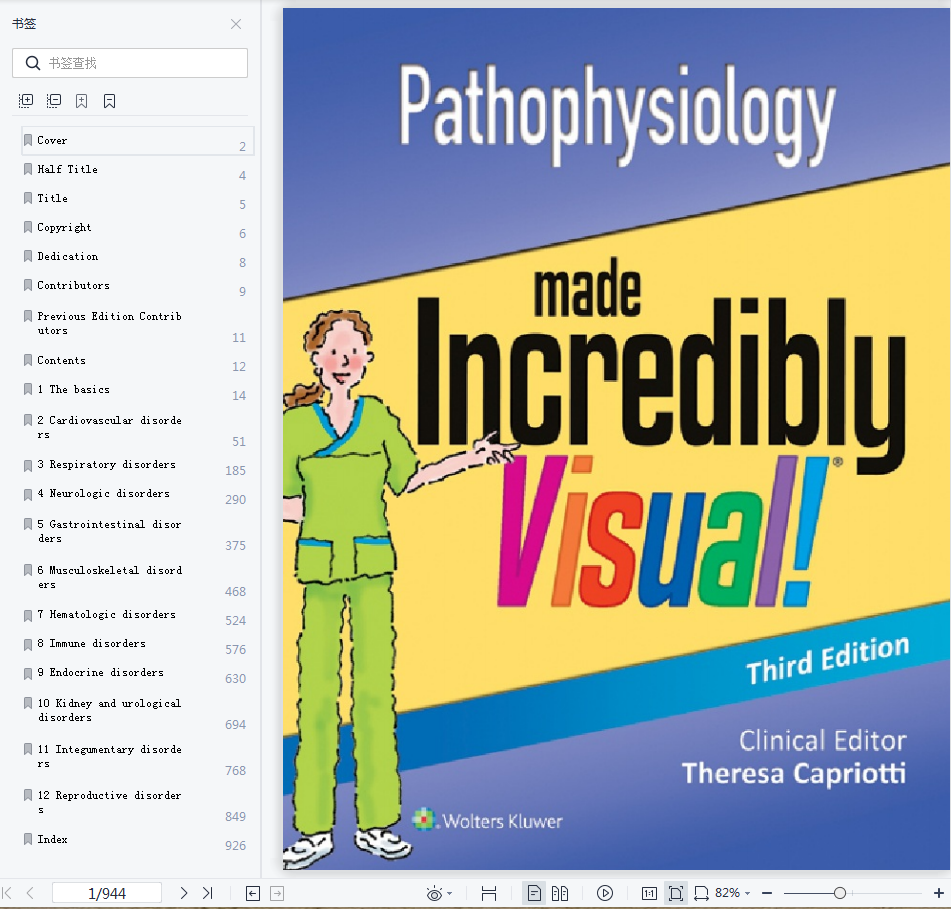This screenshot has height=909, width=951.
Task: Open eye protection mode dropdown arrow
Action: (449, 894)
